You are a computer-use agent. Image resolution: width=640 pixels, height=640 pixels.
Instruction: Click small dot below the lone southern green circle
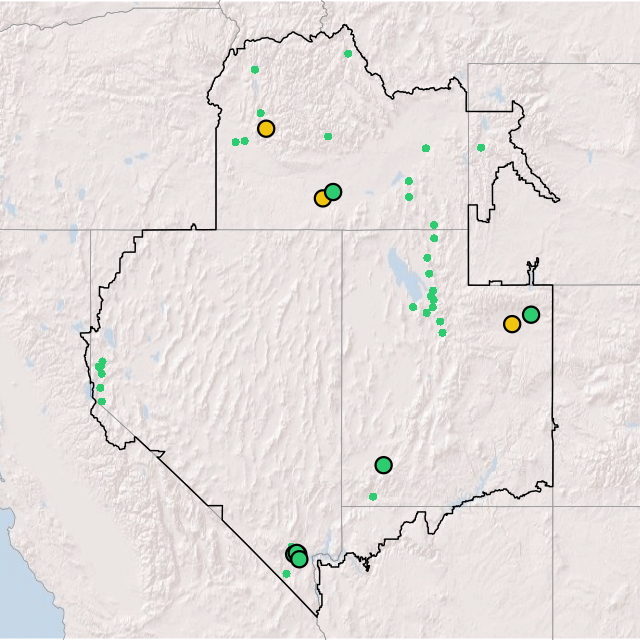(x=373, y=496)
